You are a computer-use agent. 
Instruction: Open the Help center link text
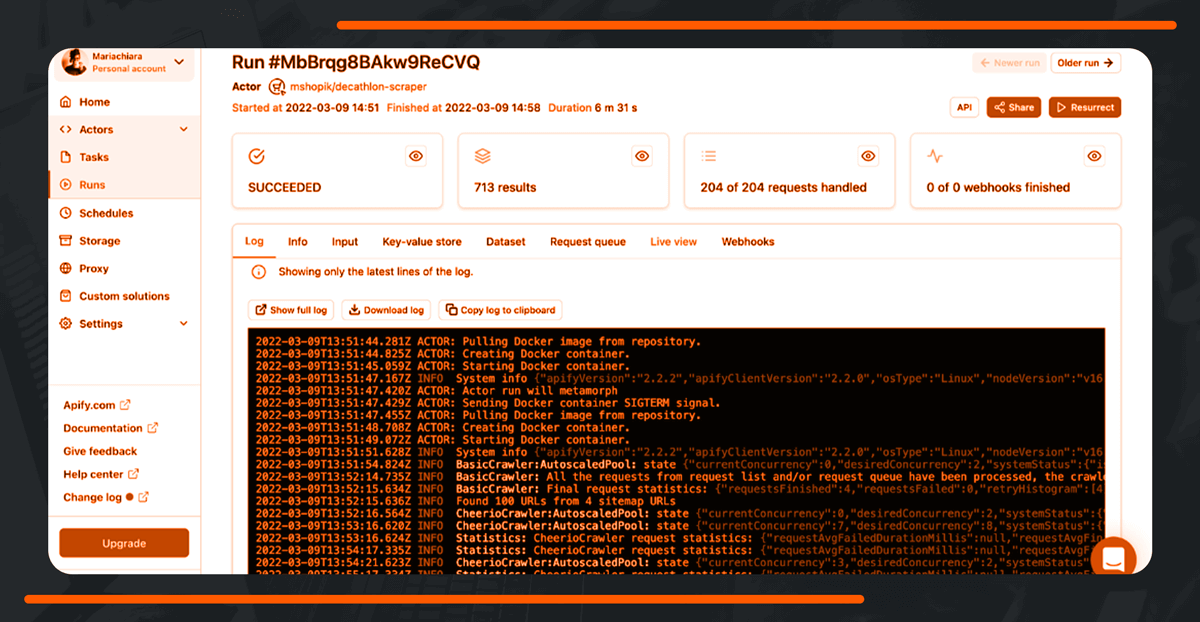coord(93,474)
